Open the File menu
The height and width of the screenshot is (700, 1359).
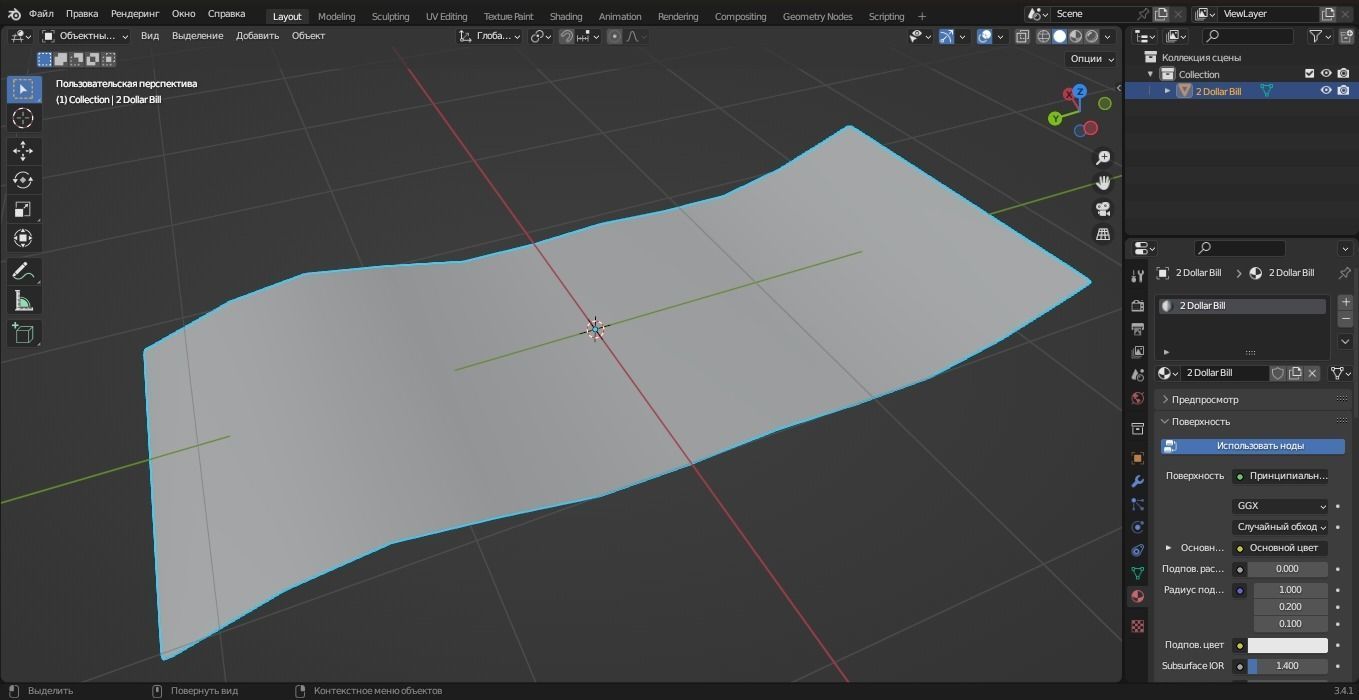[x=41, y=14]
